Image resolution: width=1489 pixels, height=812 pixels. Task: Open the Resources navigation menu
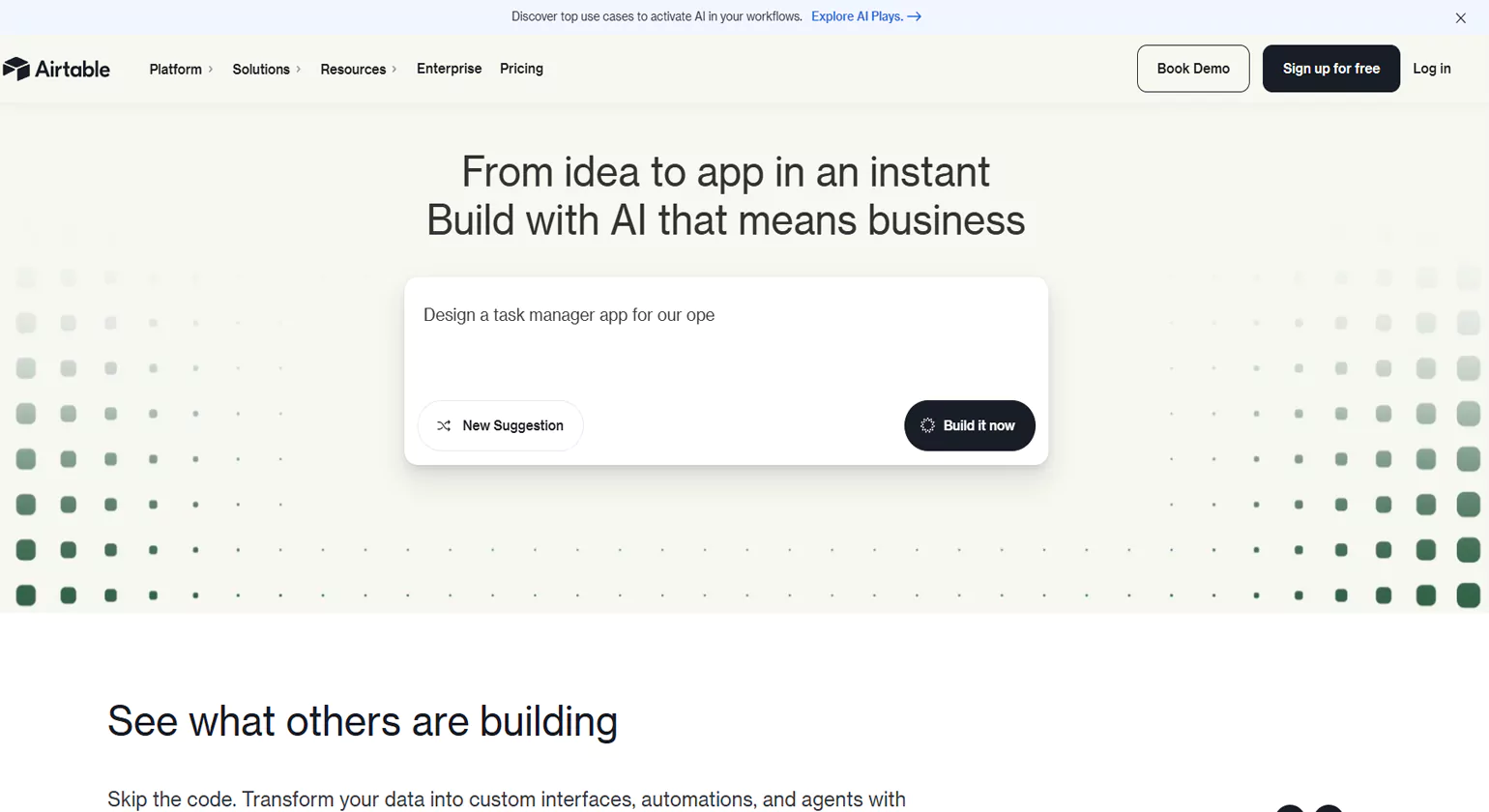tap(353, 70)
